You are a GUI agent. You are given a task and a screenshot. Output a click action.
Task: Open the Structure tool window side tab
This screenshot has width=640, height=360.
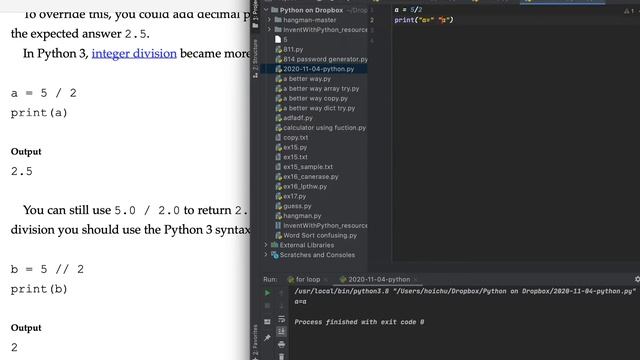coord(255,58)
